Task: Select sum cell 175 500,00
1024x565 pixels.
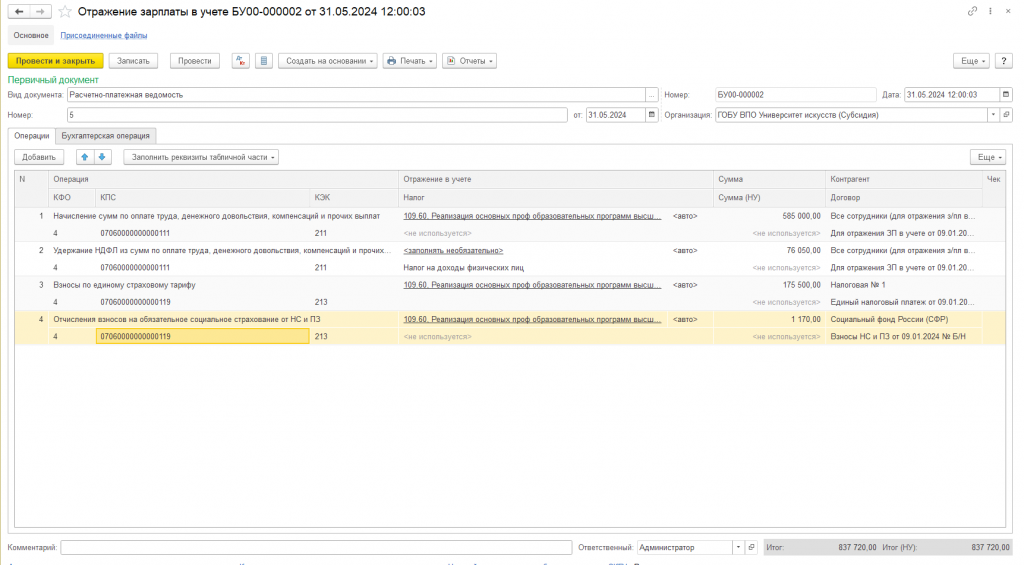Action: pyautogui.click(x=769, y=285)
